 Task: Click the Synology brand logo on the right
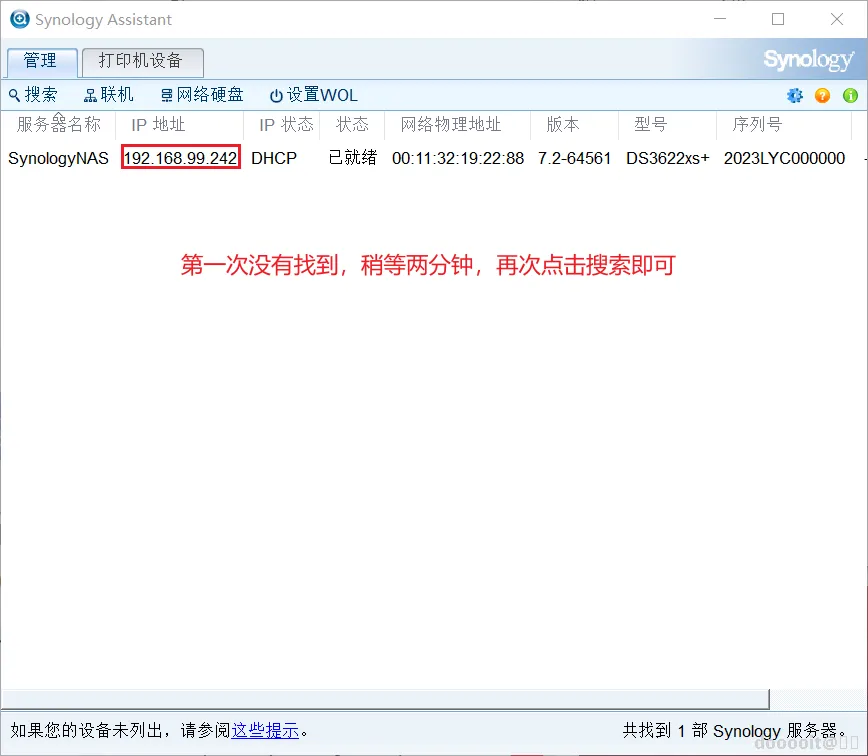tap(808, 59)
